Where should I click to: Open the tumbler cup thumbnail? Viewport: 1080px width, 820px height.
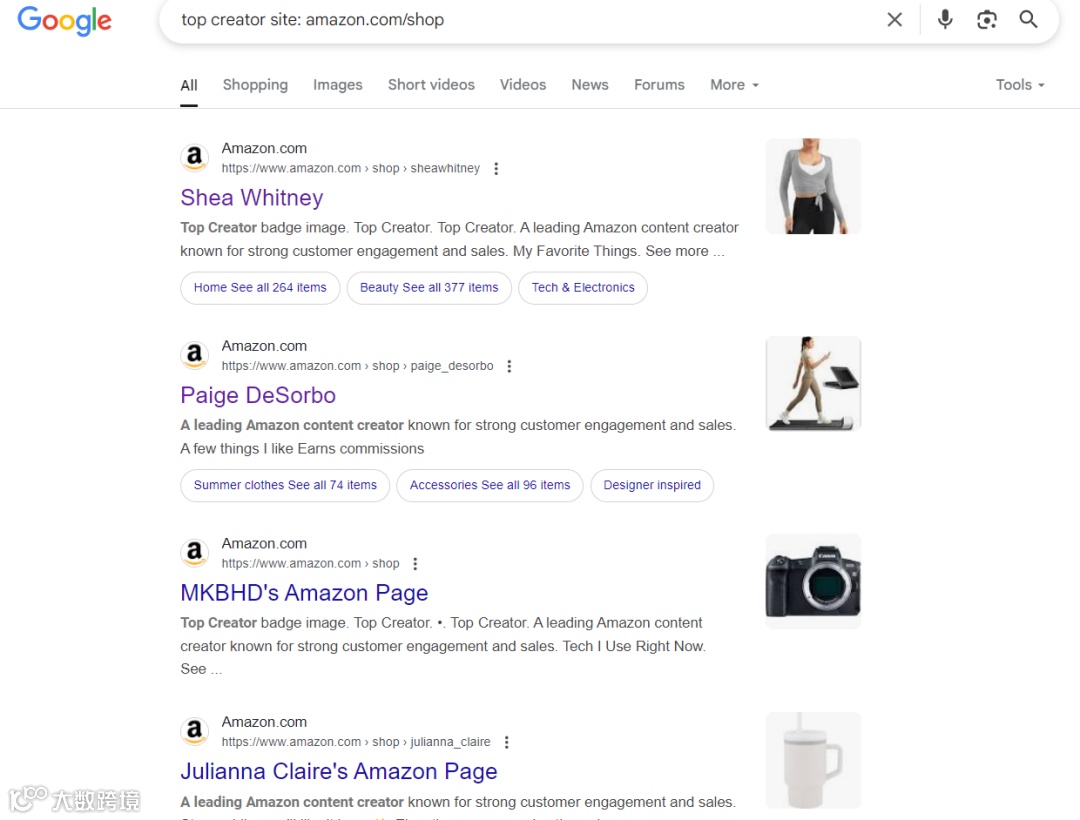[813, 760]
